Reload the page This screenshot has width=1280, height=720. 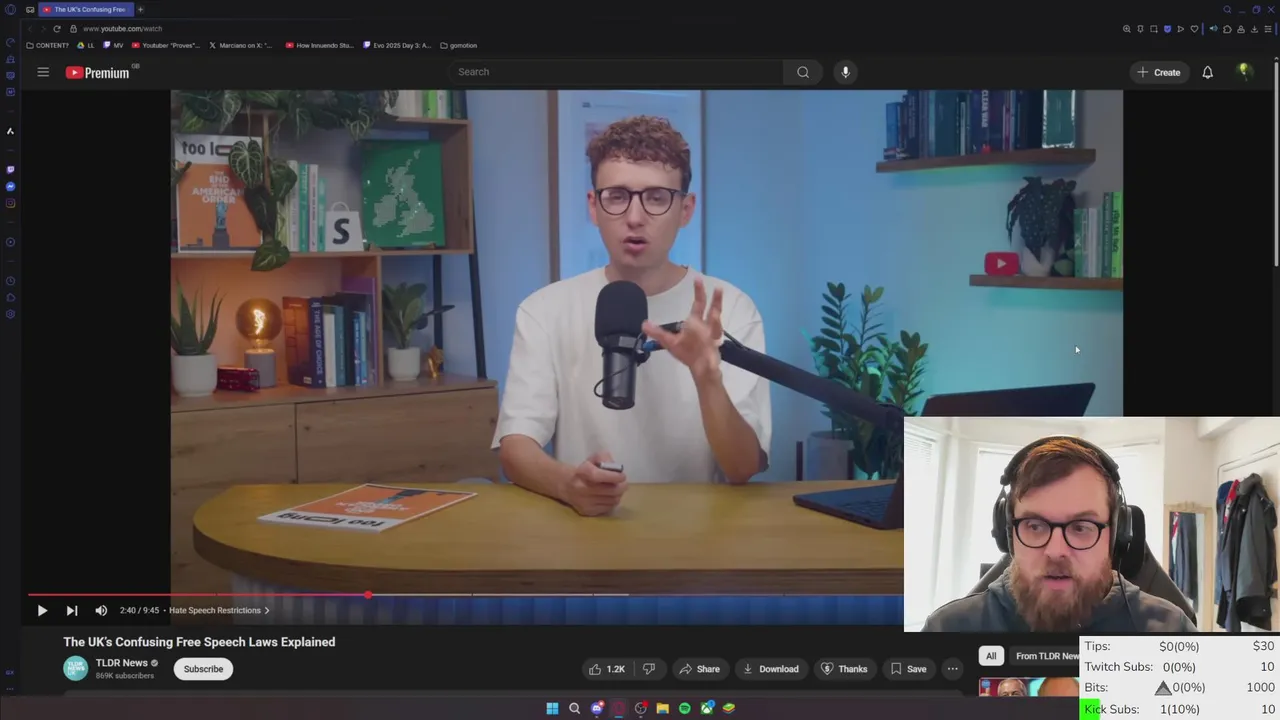click(57, 29)
